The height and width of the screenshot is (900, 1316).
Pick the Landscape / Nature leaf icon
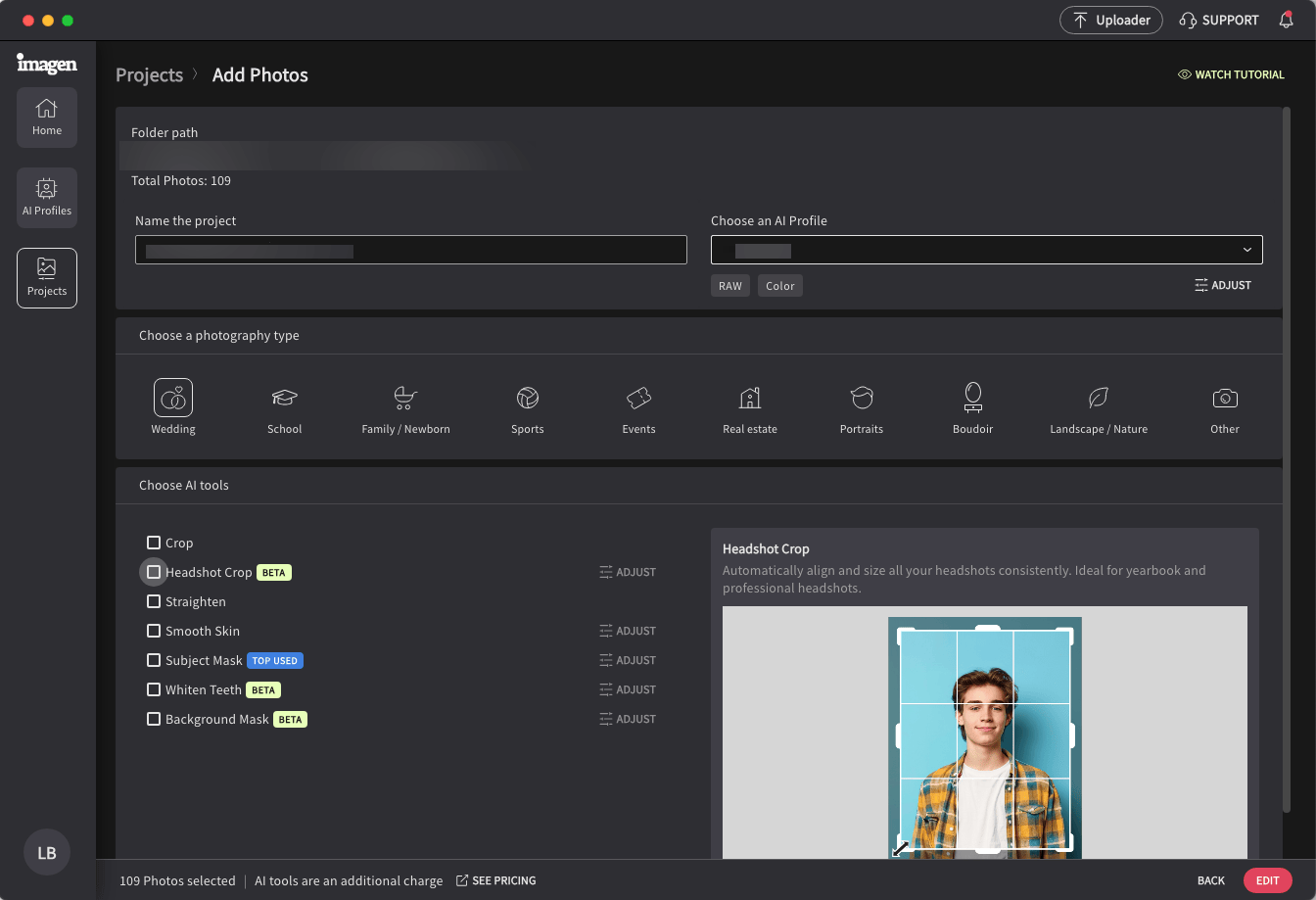pyautogui.click(x=1098, y=398)
